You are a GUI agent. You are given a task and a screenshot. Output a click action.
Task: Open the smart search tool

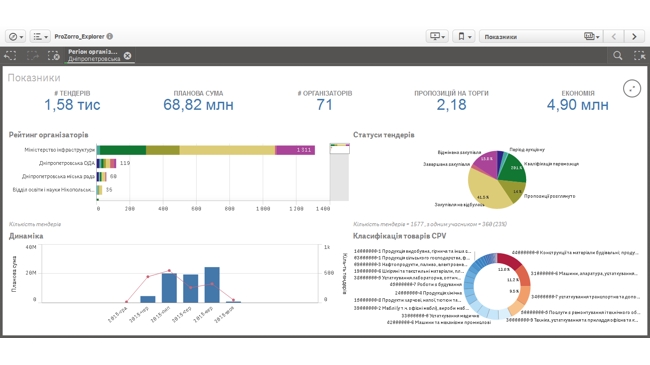point(618,56)
